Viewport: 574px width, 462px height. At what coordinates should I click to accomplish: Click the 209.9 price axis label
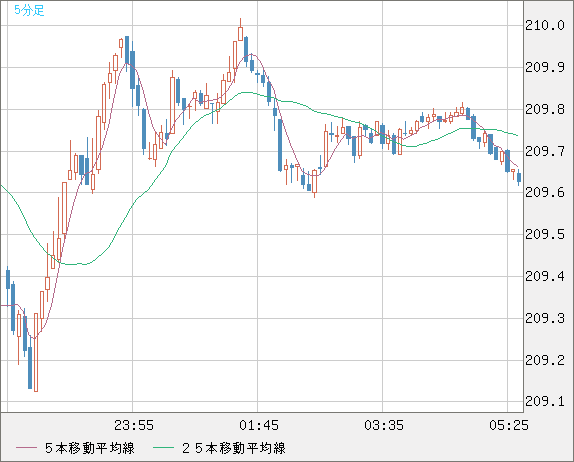[x=545, y=67]
